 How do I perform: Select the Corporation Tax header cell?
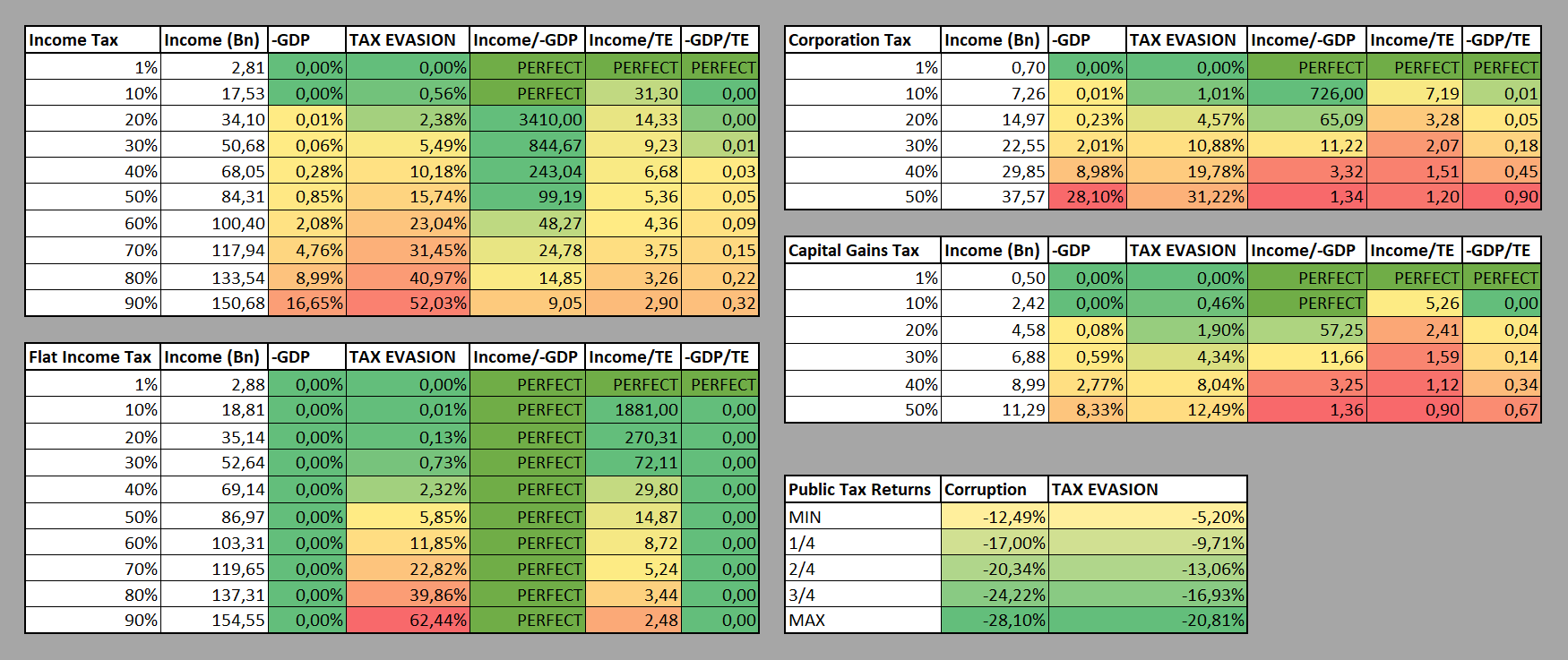pos(862,40)
